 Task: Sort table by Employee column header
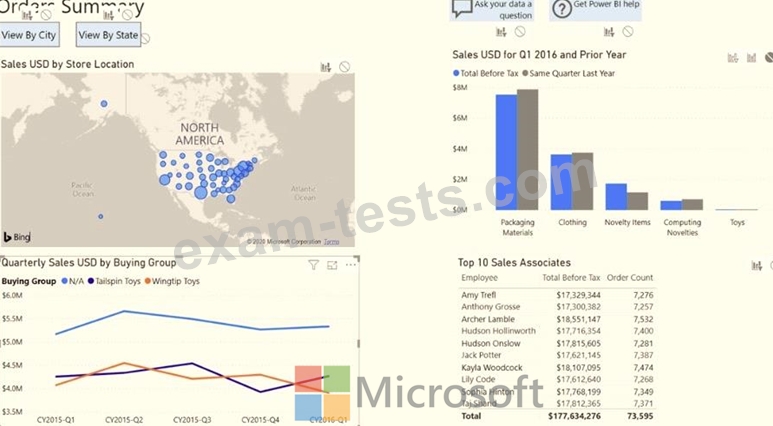click(x=479, y=277)
